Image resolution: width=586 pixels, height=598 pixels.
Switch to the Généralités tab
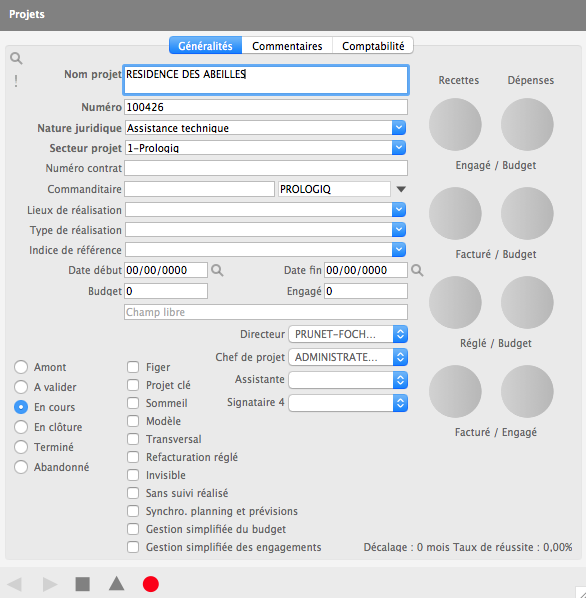pyautogui.click(x=206, y=46)
